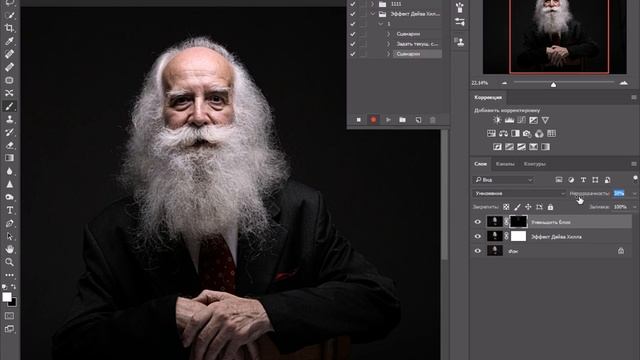Create a new action set folder
Screen dimensions: 640x360
(x=403, y=120)
